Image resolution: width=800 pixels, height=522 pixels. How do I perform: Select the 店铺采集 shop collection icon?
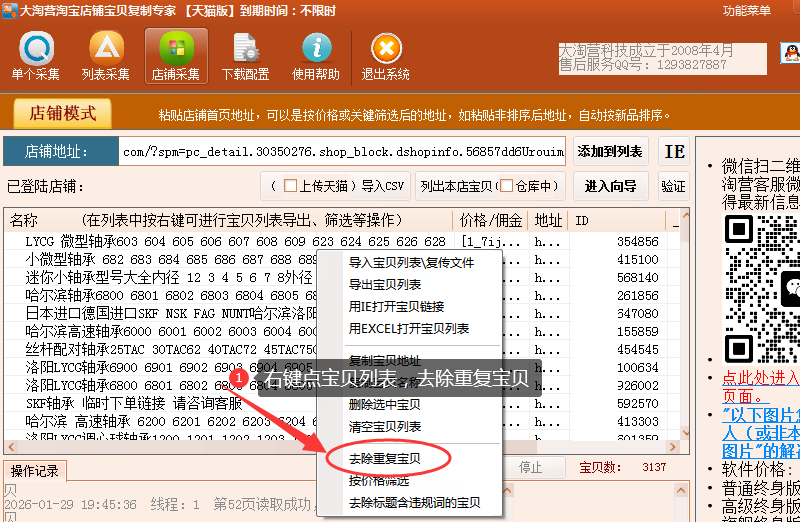click(x=176, y=56)
